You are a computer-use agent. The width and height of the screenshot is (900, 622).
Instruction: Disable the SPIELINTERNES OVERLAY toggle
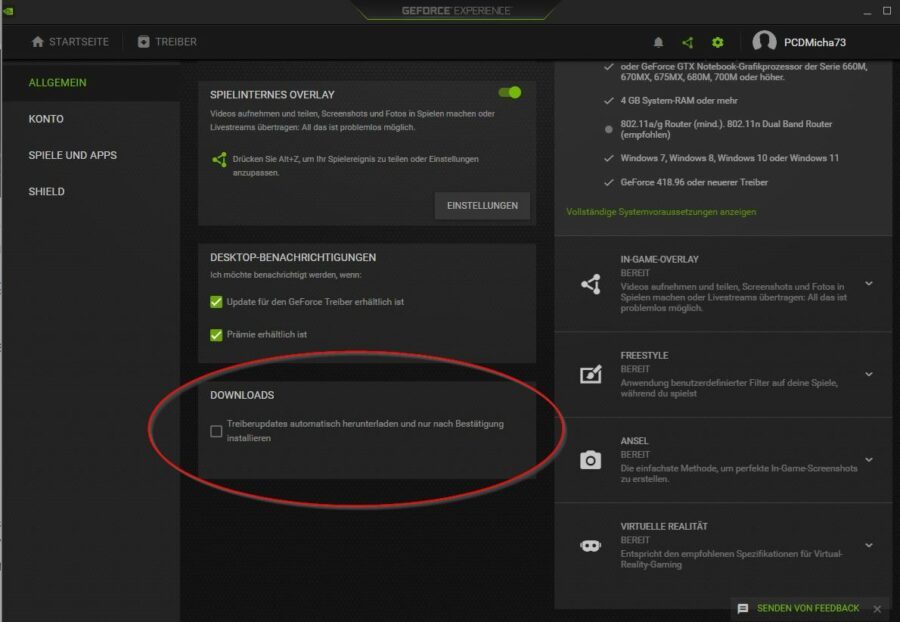tap(510, 91)
